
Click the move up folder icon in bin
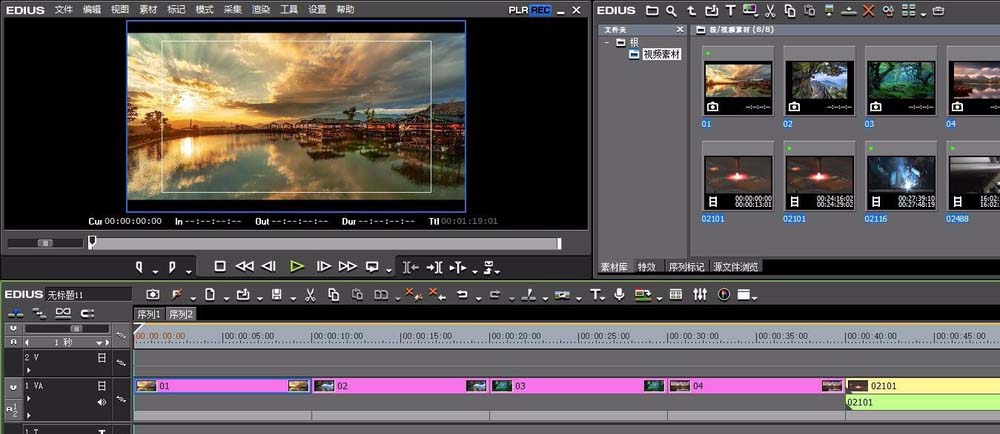(x=691, y=10)
